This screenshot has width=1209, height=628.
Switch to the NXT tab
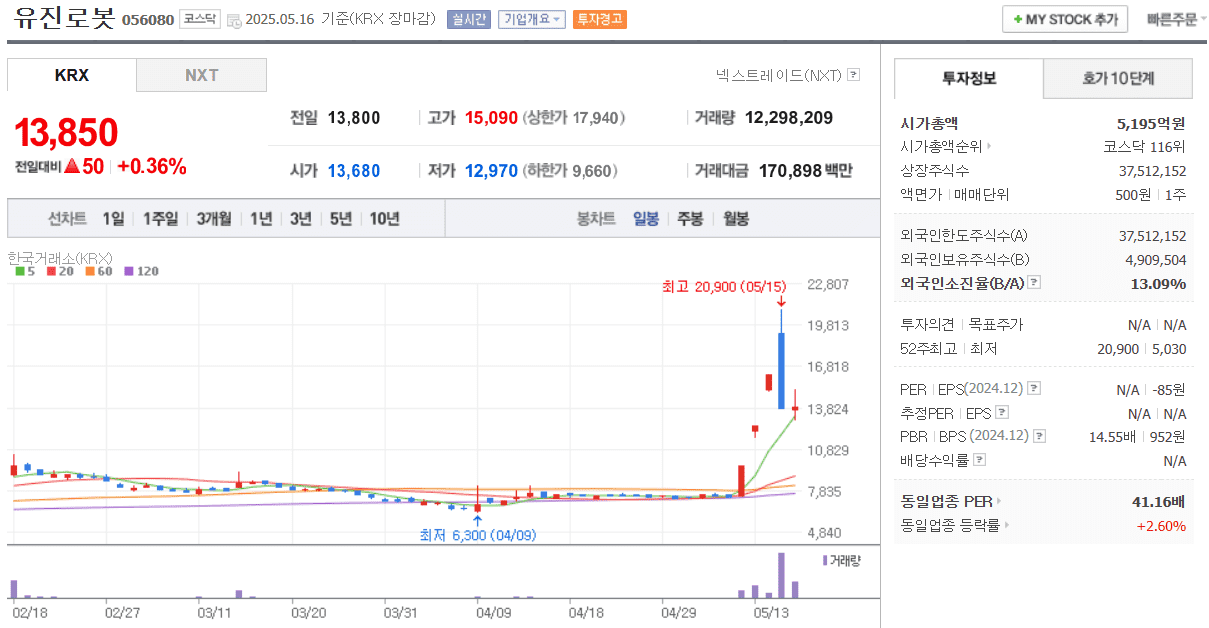point(202,75)
